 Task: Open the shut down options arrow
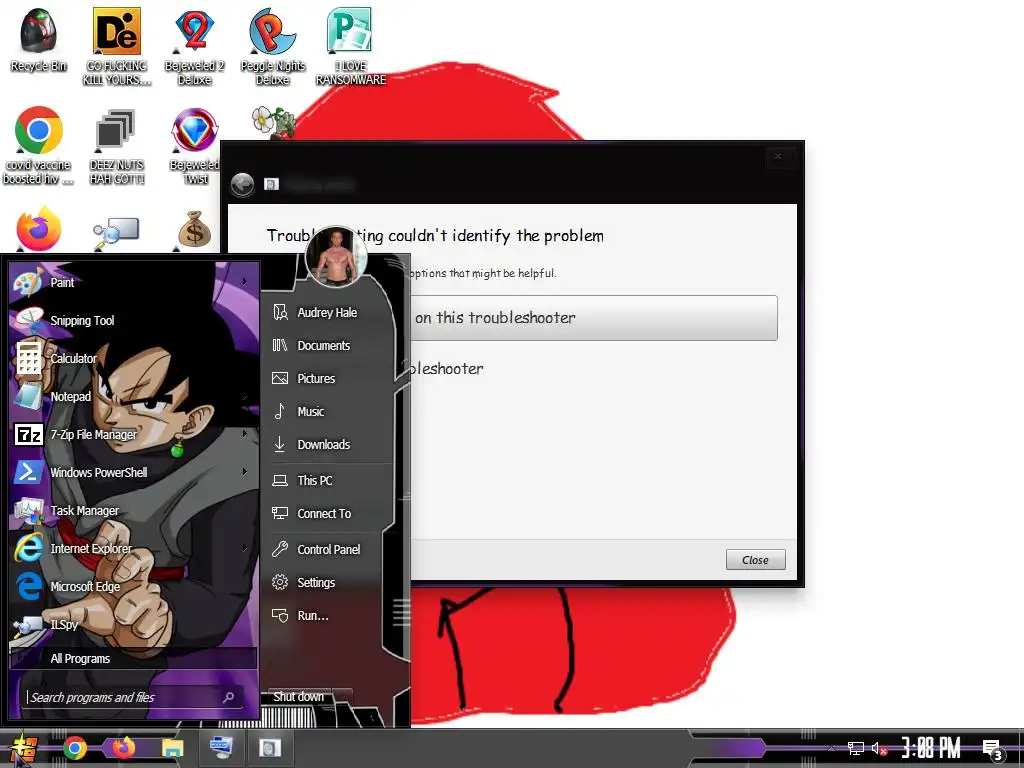[344, 697]
